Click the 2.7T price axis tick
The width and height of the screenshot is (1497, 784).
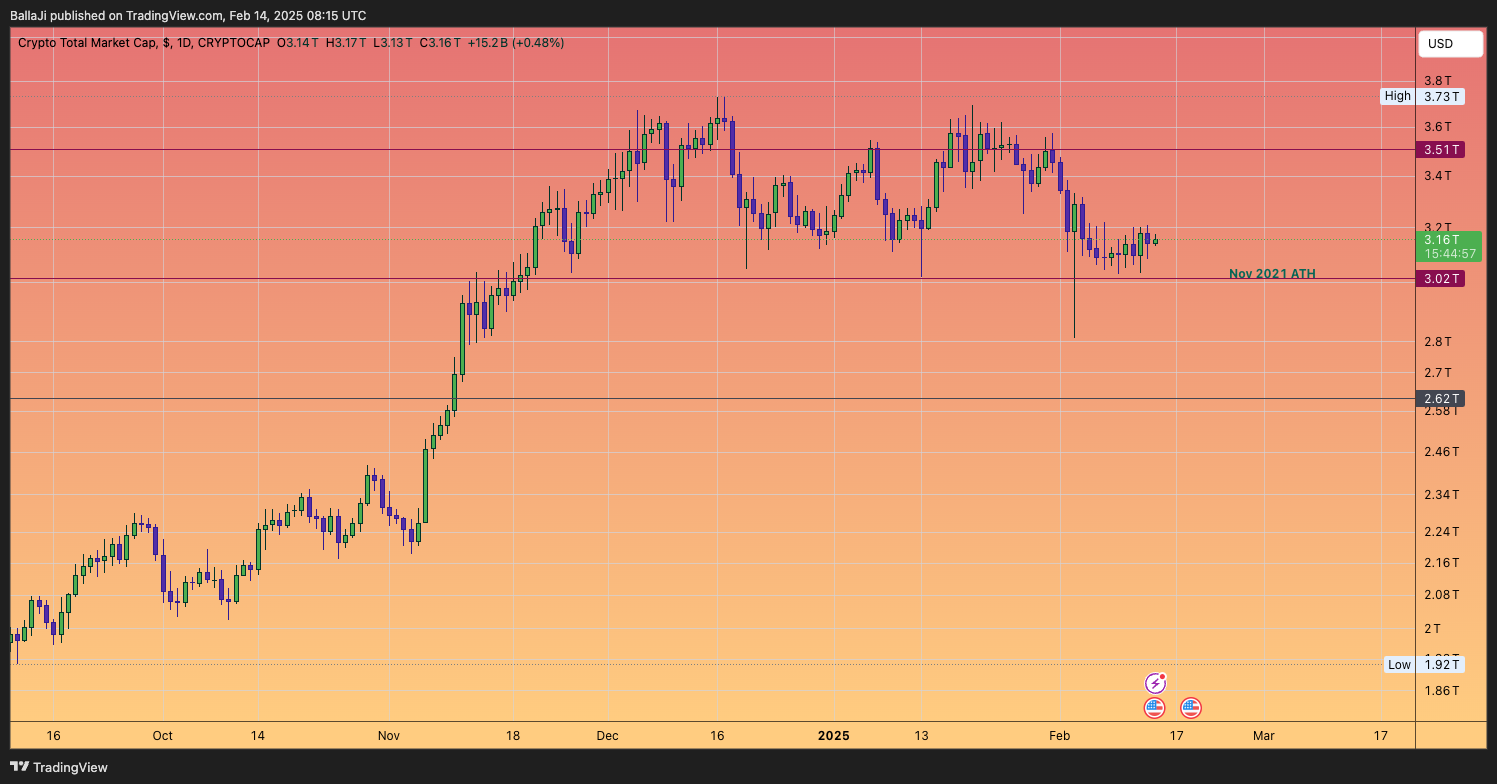[1438, 373]
